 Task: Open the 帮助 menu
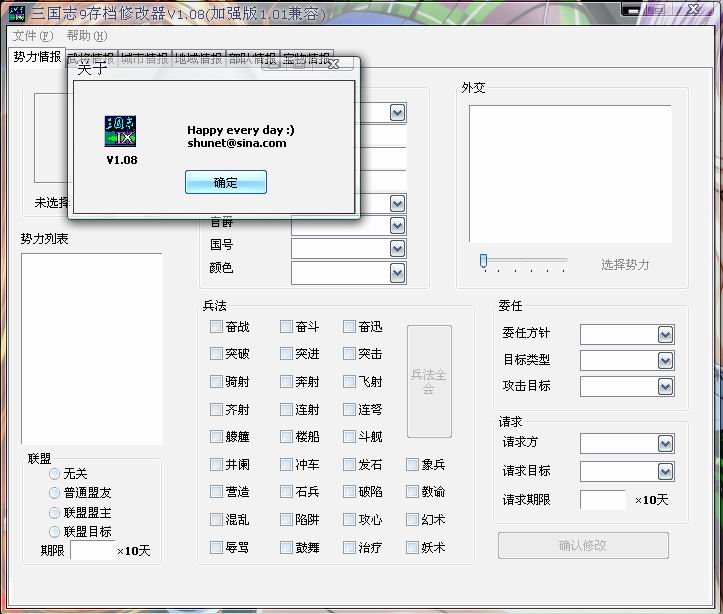click(x=84, y=36)
